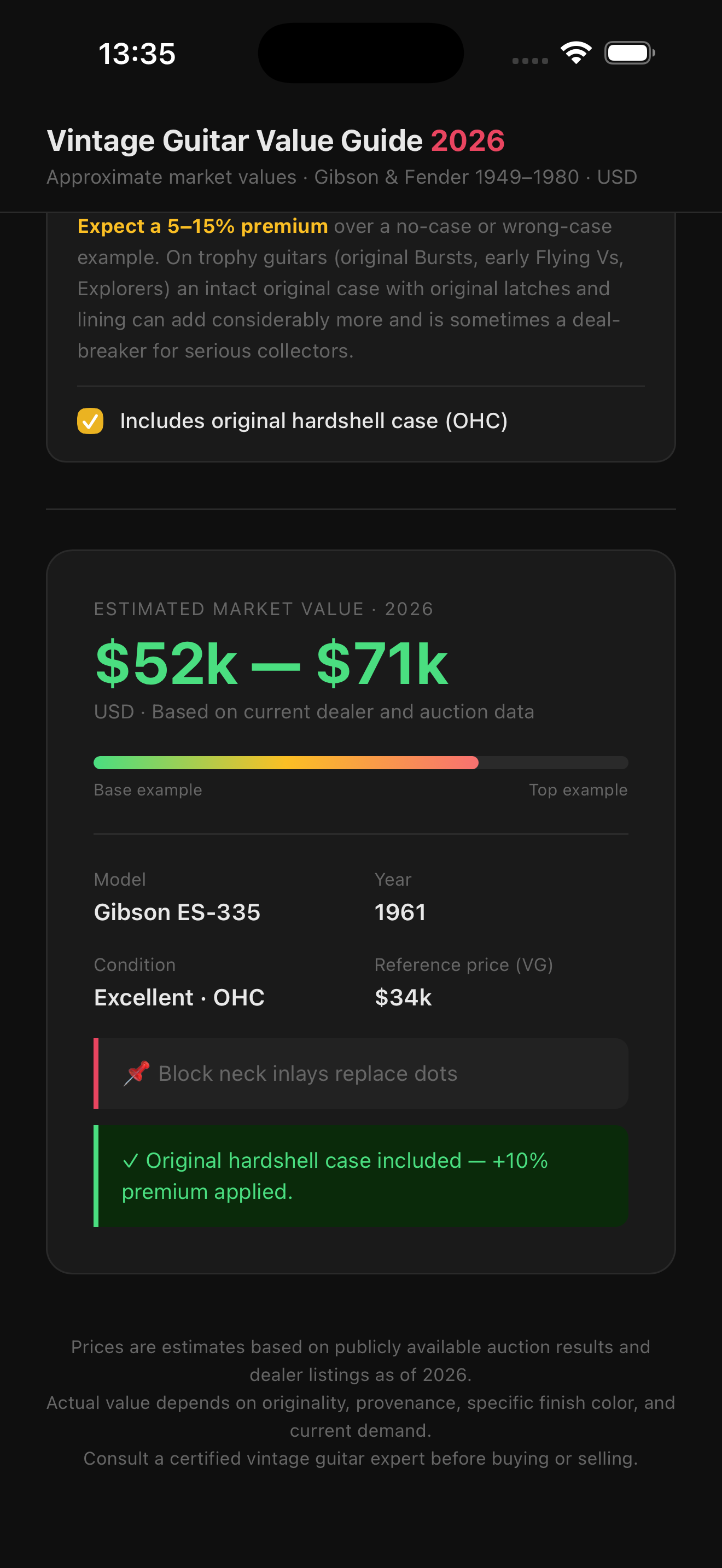Tap the $52k — $71k estimate
The image size is (722, 1568).
(x=271, y=664)
